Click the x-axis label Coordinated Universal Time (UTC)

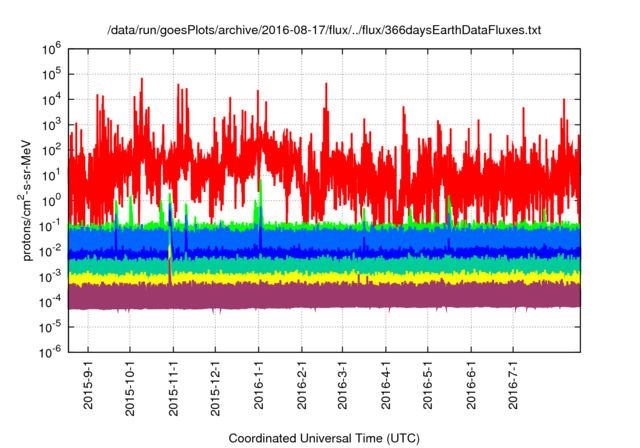tap(324, 438)
